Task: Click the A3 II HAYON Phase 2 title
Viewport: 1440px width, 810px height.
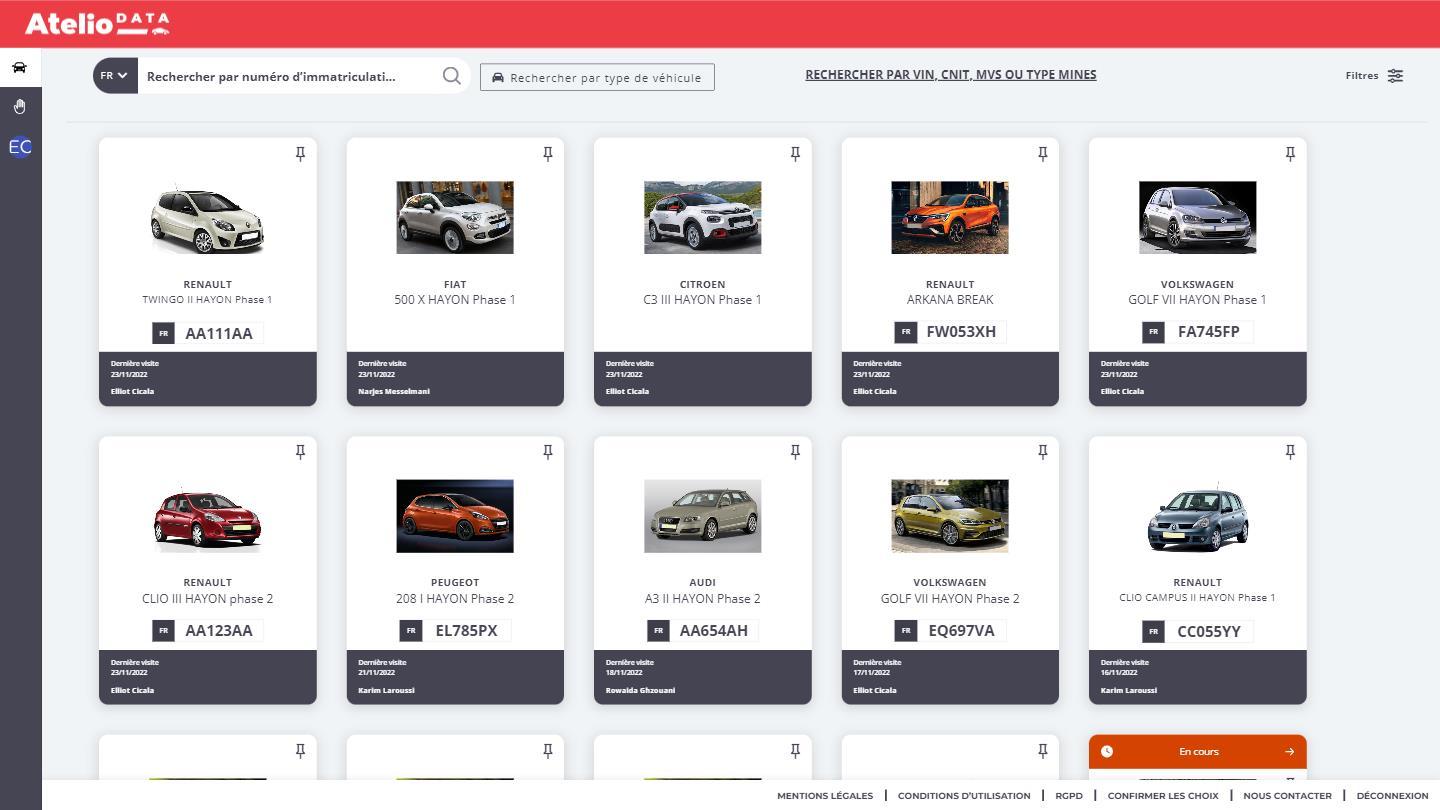Action: (702, 599)
